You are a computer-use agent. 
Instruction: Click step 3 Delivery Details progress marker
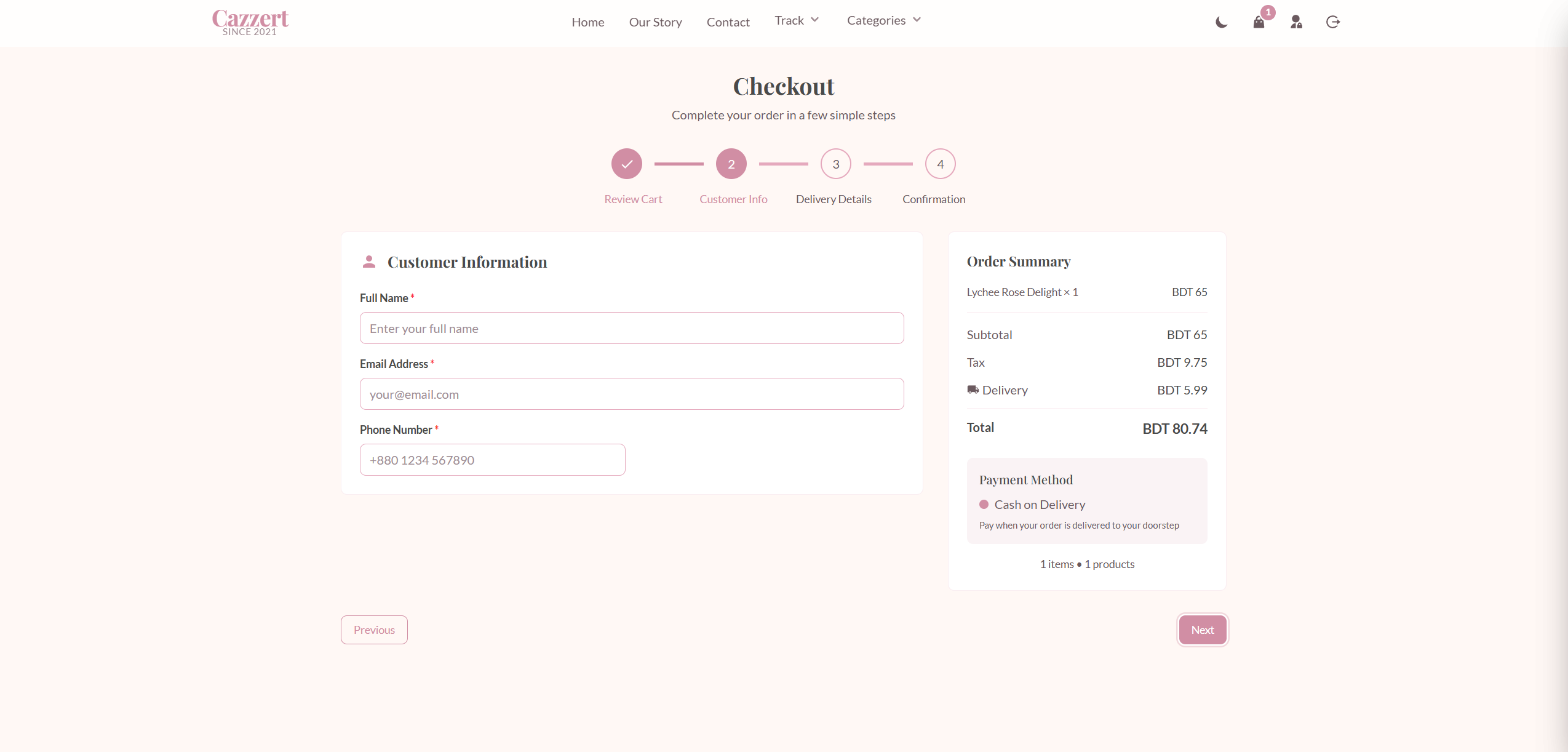[835, 163]
